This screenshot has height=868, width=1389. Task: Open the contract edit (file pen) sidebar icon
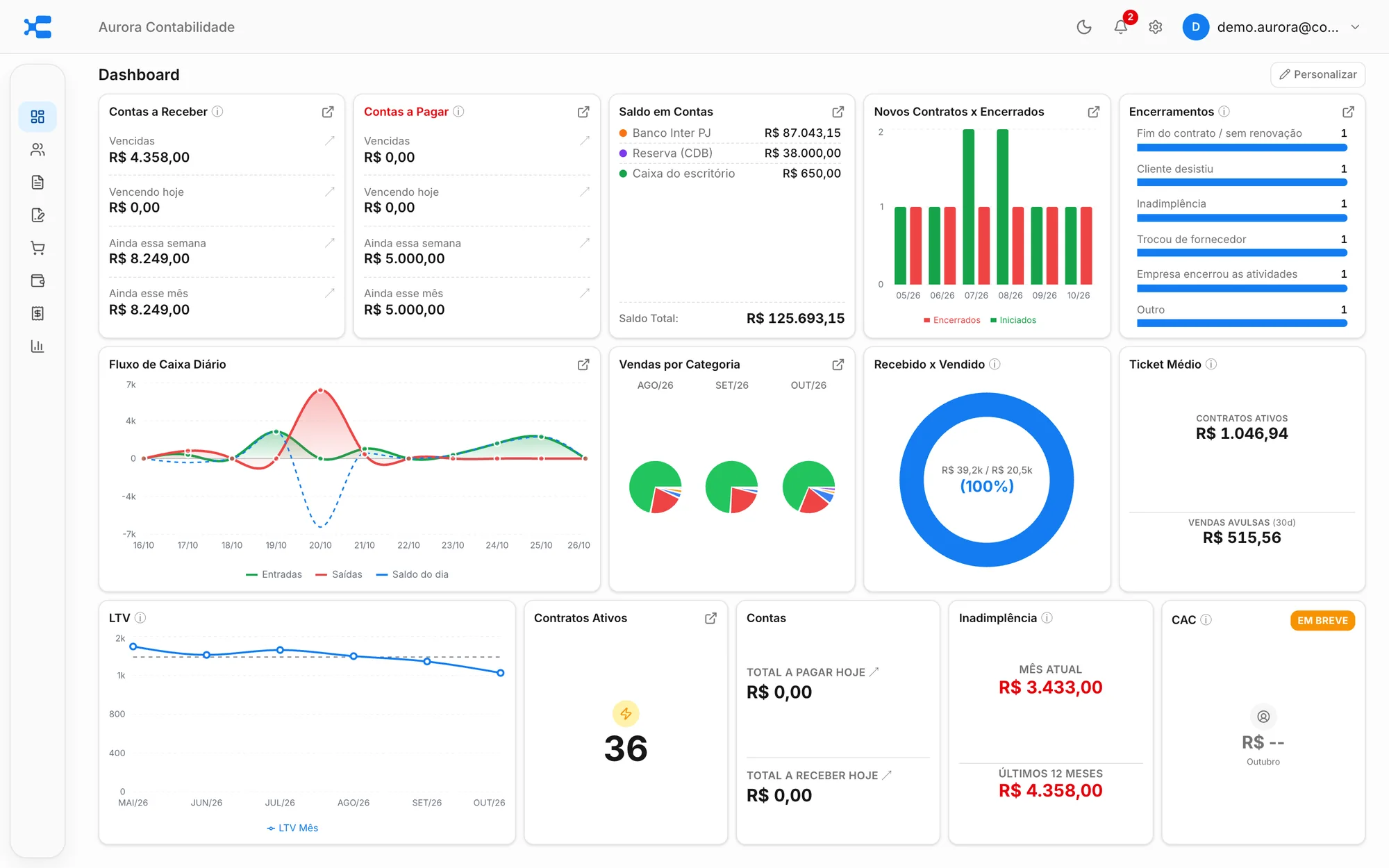tap(38, 215)
